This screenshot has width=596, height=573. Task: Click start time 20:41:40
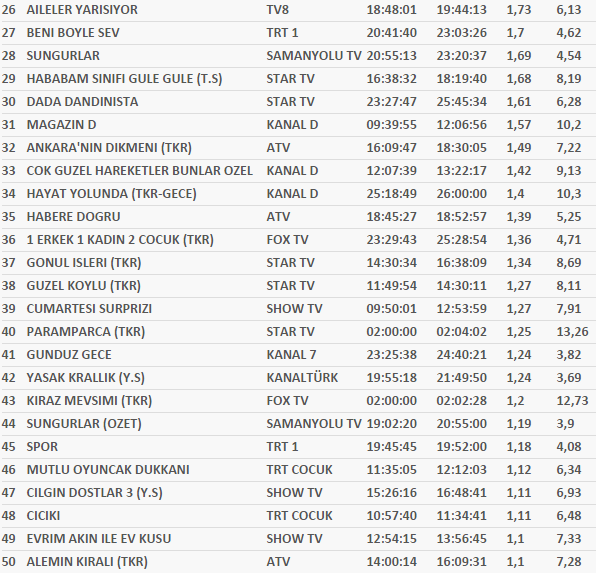tap(392, 33)
